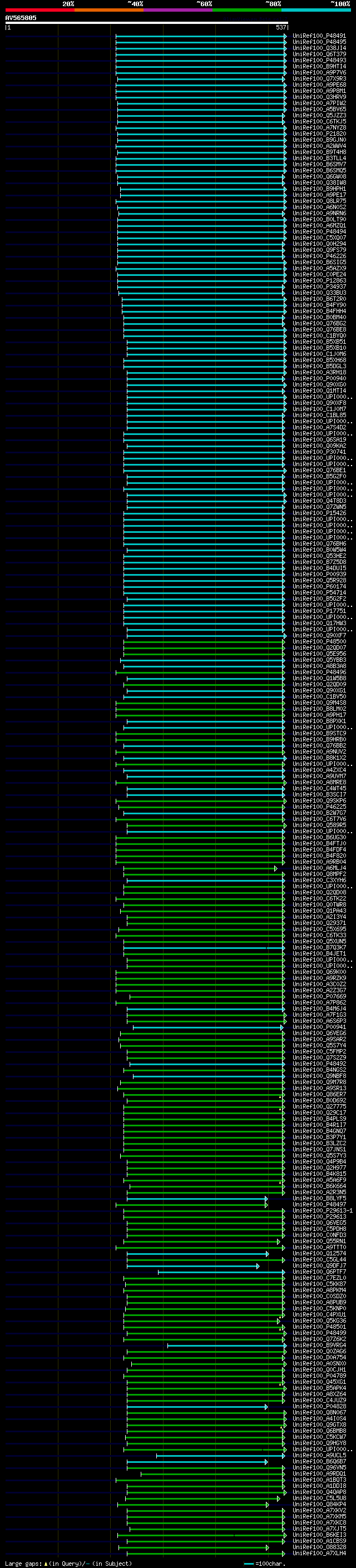The height and width of the screenshot is (1568, 356).
Task: Select the UniRef100_Q3HRV9 label
Action: [319, 97]
